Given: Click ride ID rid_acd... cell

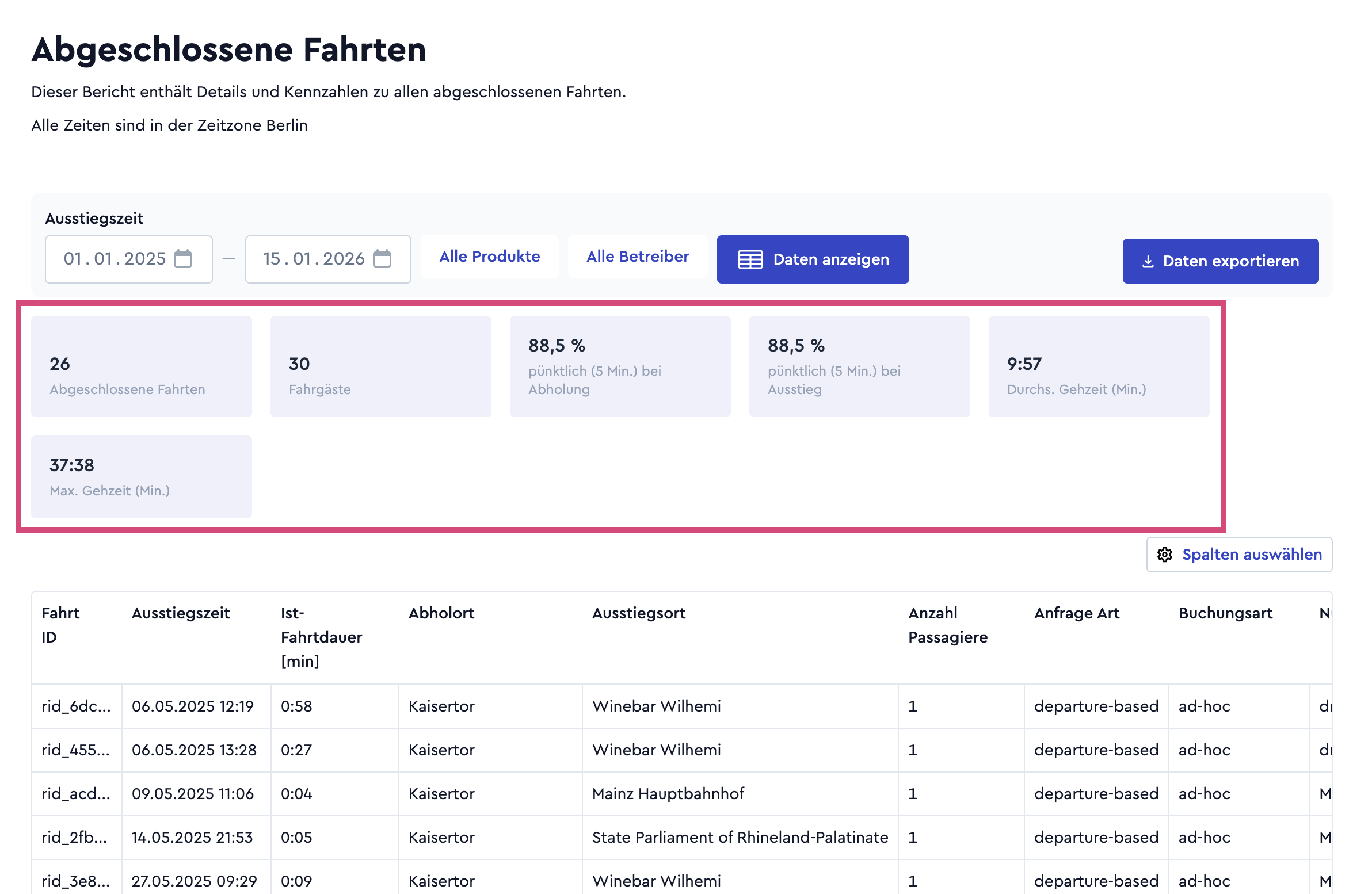Looking at the screenshot, I should click(77, 794).
